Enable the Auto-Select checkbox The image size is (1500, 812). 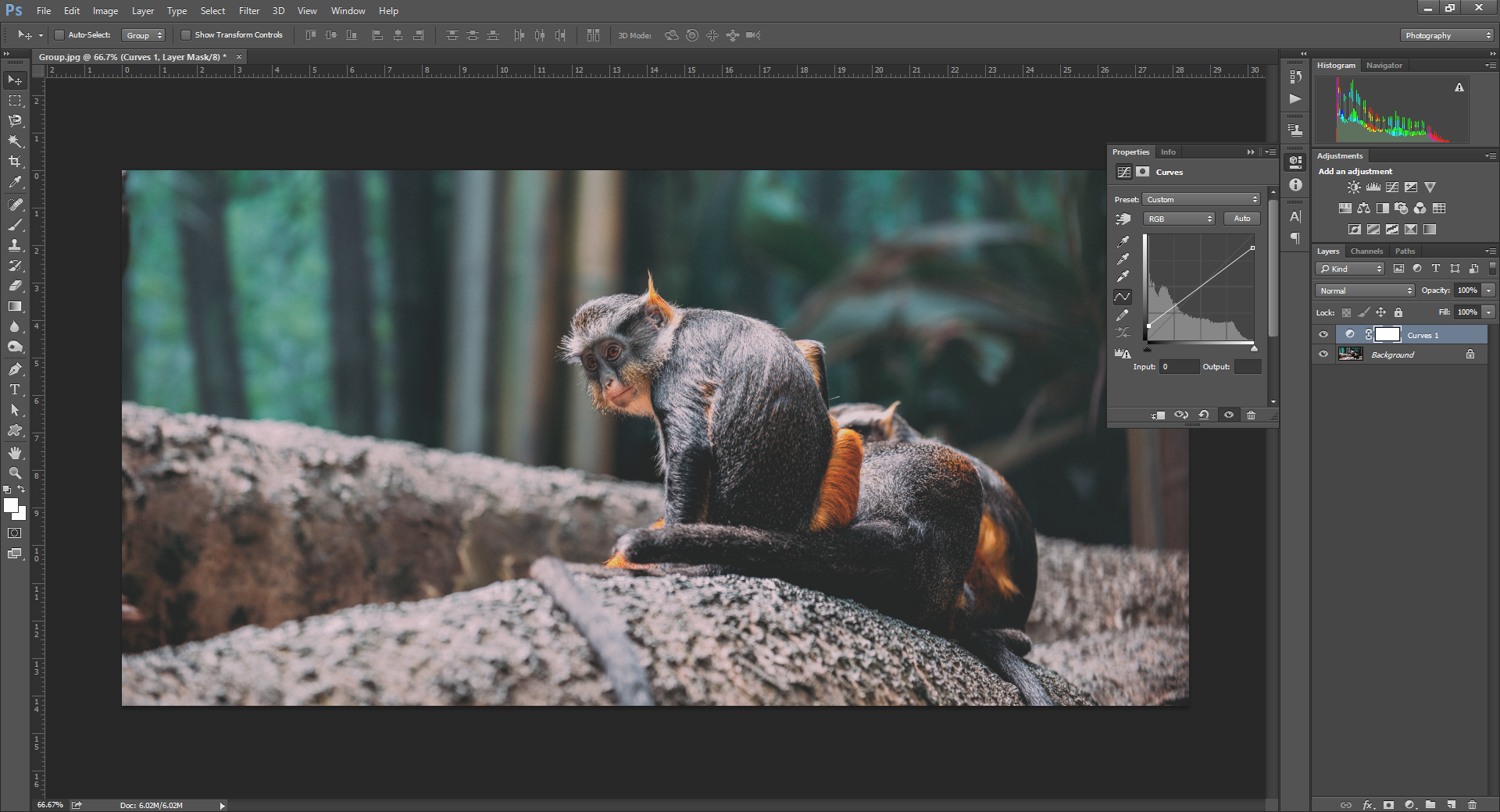59,35
